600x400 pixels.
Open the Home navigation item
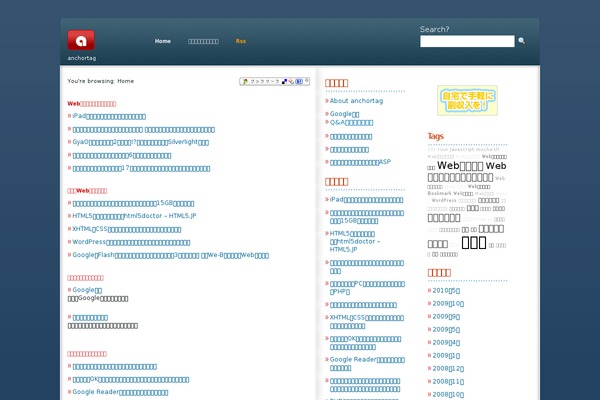163,41
